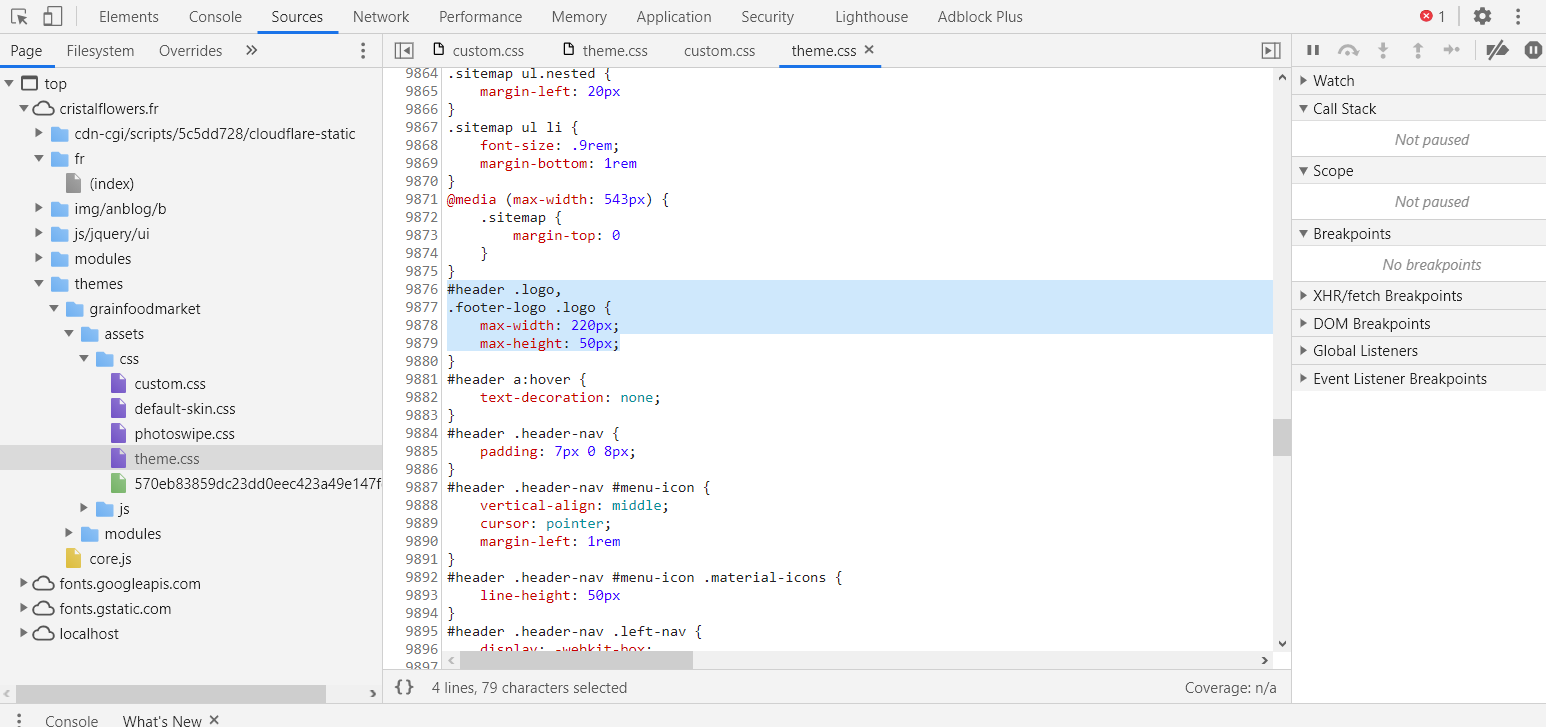Close the active theme.css editor tab
Viewport: 1546px width, 727px height.
point(869,50)
